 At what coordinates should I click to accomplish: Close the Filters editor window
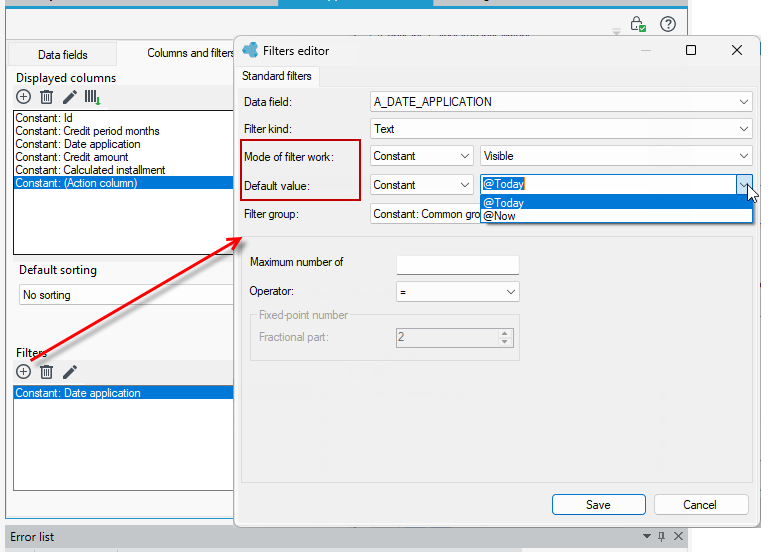point(737,50)
